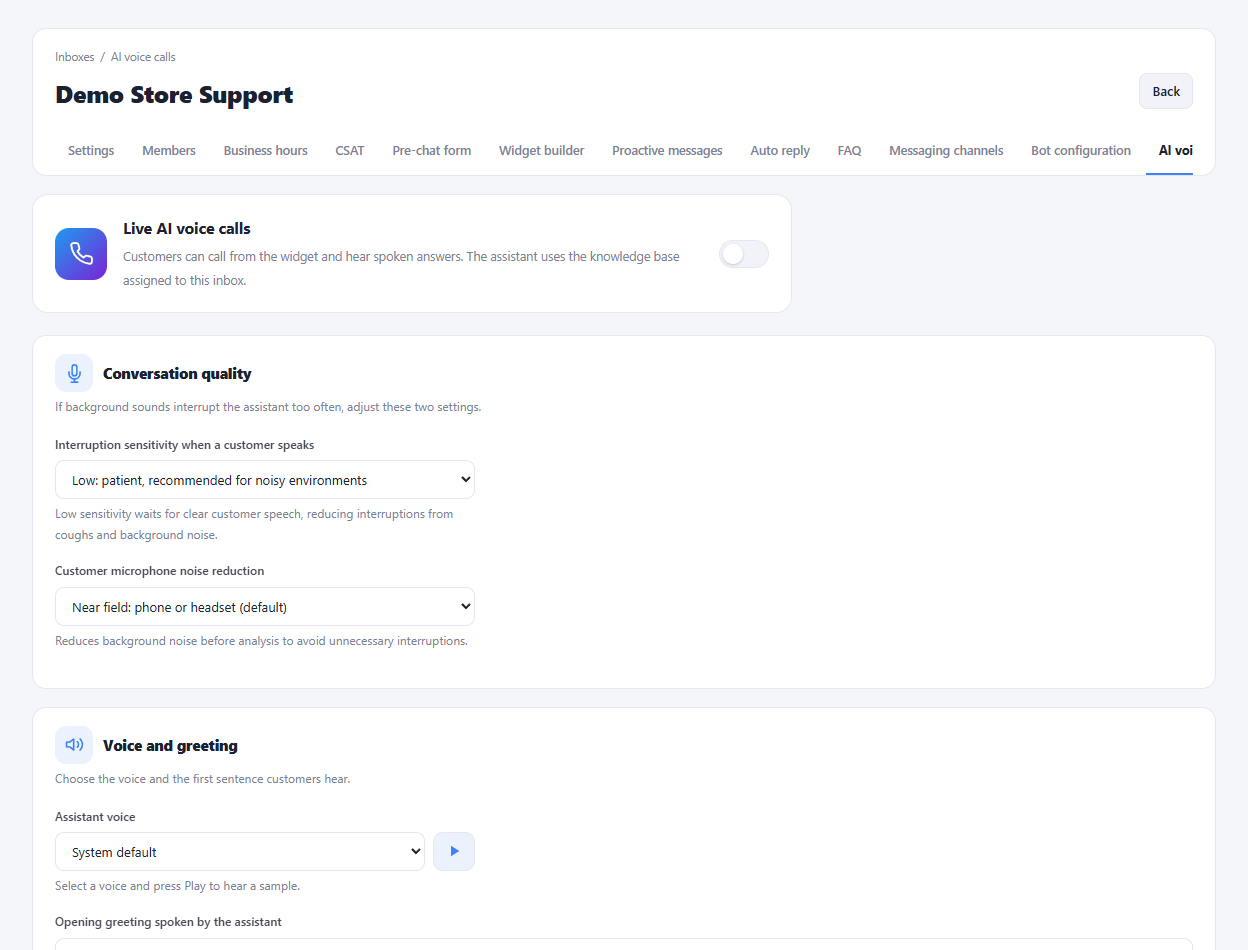Click the description about customers calling from the widget
This screenshot has height=950, width=1248.
point(401,269)
